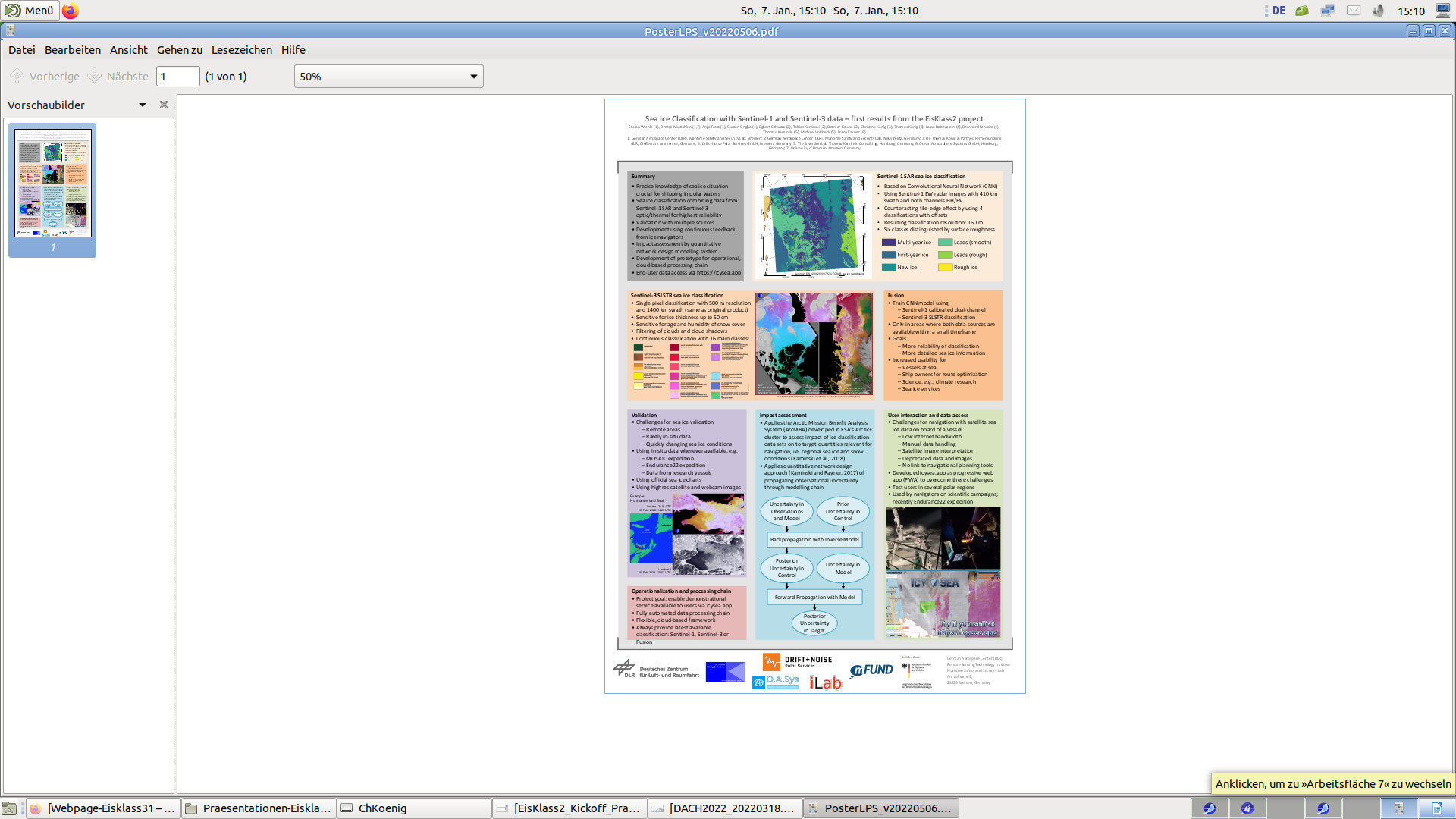Open the Menü main menu

pos(30,11)
